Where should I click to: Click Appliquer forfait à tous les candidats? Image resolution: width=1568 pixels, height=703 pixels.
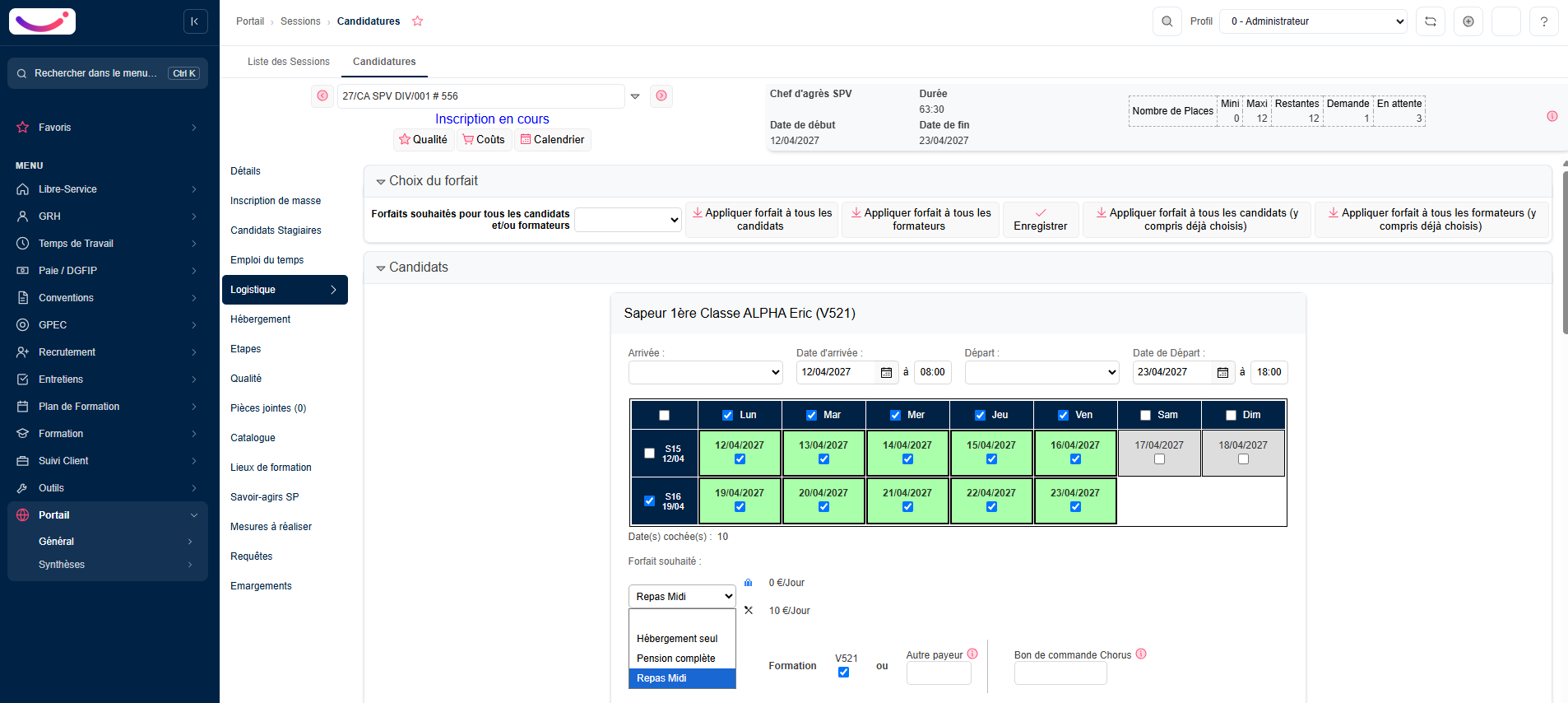pos(761,220)
